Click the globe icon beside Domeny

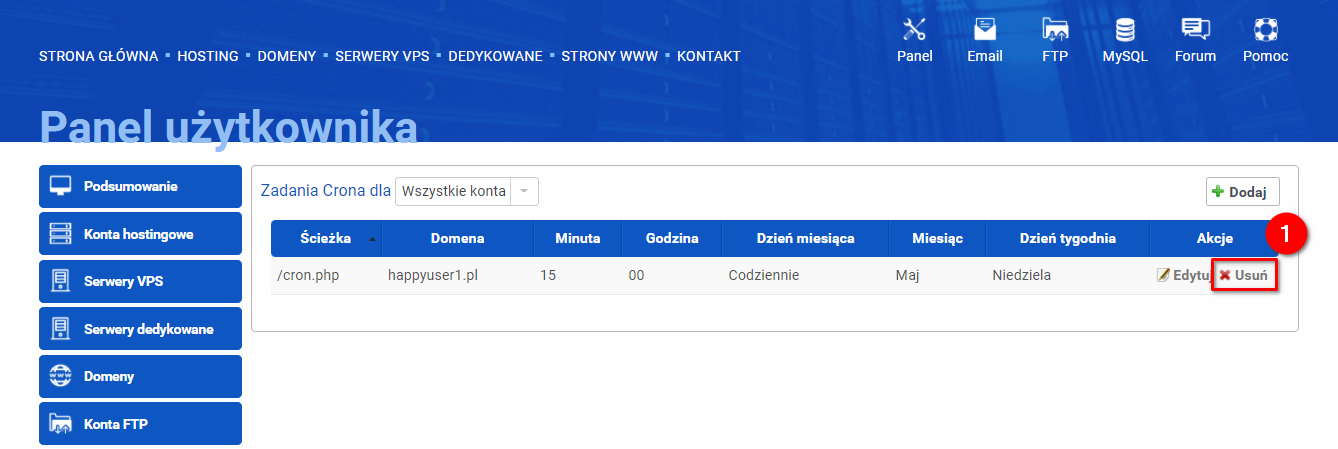(61, 376)
